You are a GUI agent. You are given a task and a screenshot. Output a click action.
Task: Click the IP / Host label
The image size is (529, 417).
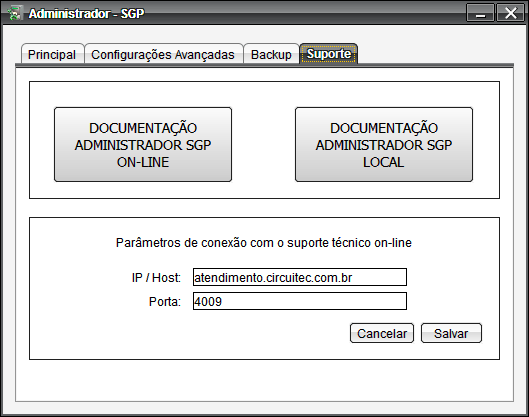coord(156,278)
